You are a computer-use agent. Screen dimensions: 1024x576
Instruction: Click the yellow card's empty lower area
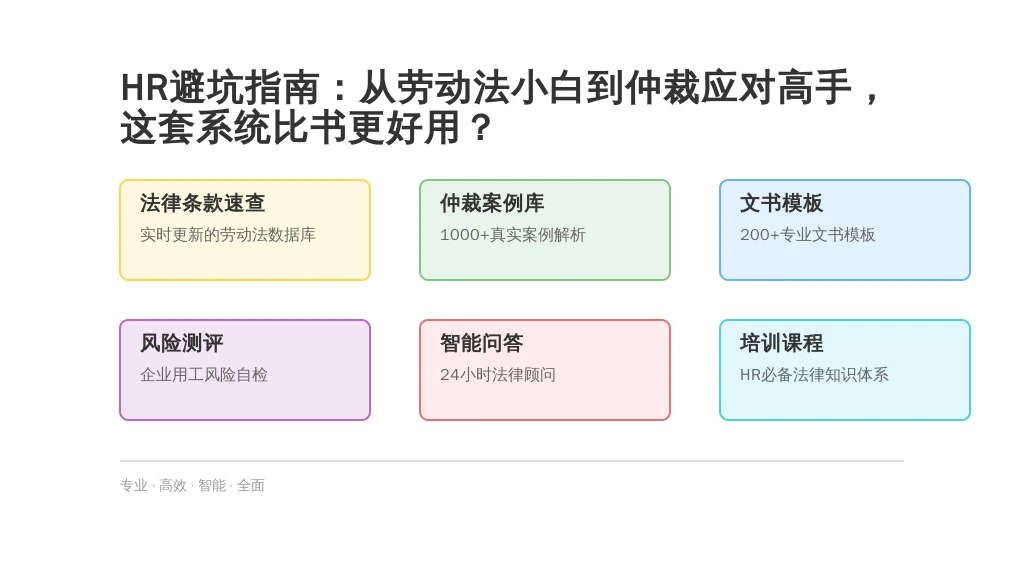click(245, 263)
